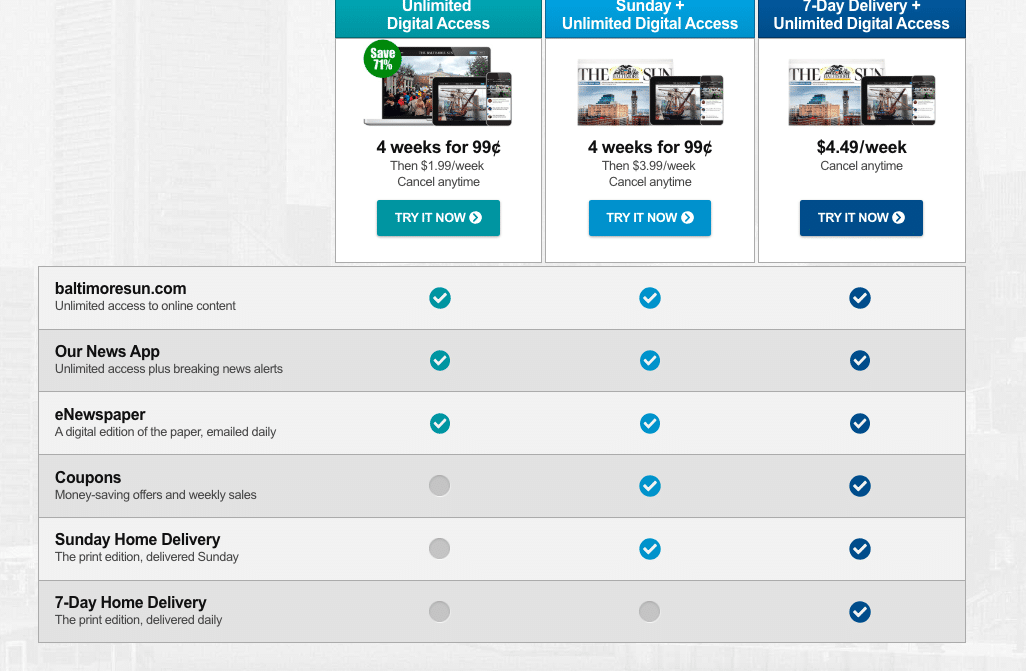Click Coupons checkmark for 7-Day plan

click(860, 486)
